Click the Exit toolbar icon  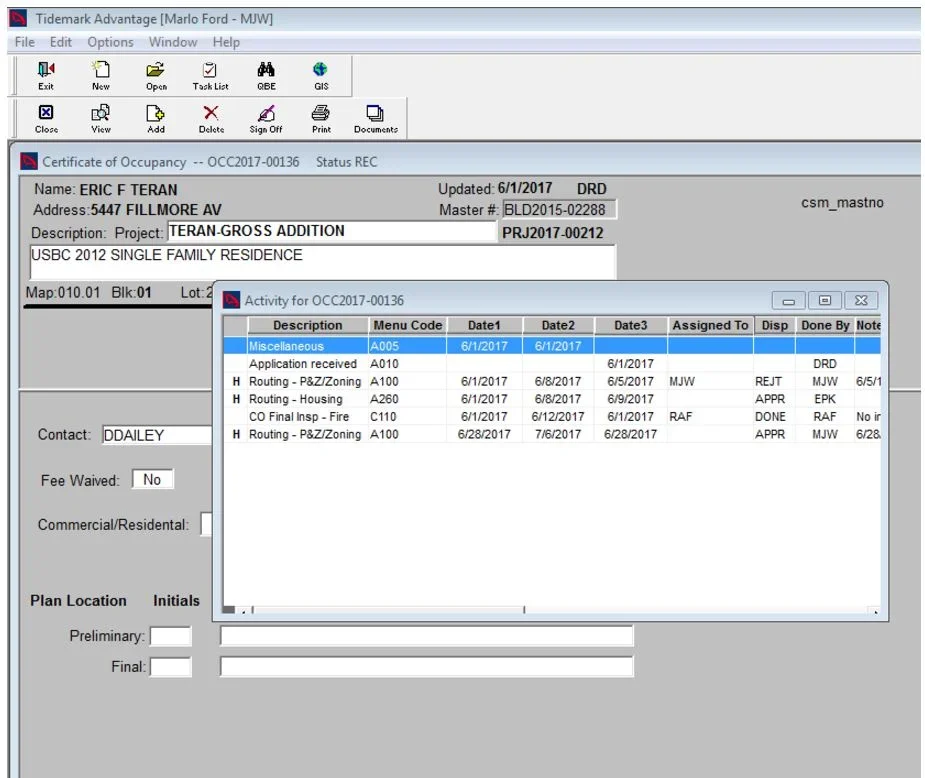coord(45,75)
